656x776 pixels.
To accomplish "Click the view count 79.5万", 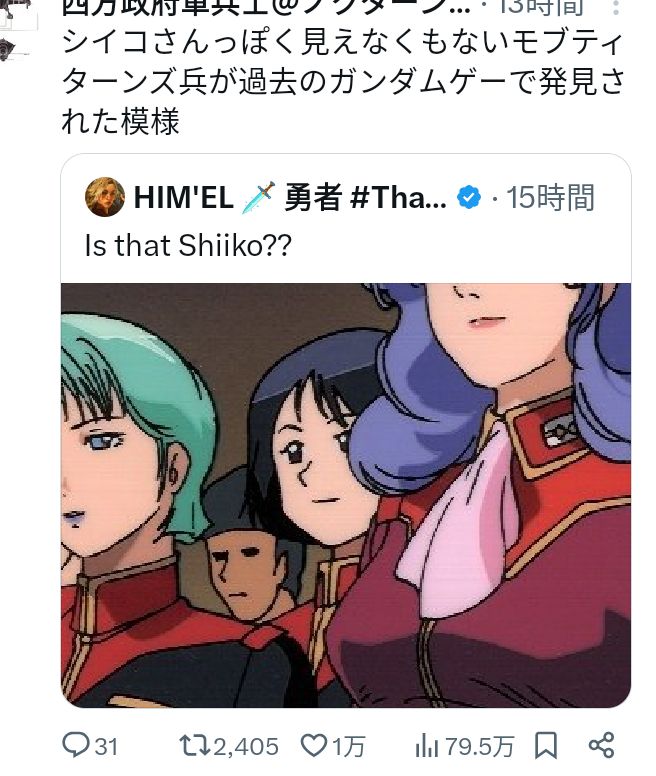I will [x=479, y=746].
